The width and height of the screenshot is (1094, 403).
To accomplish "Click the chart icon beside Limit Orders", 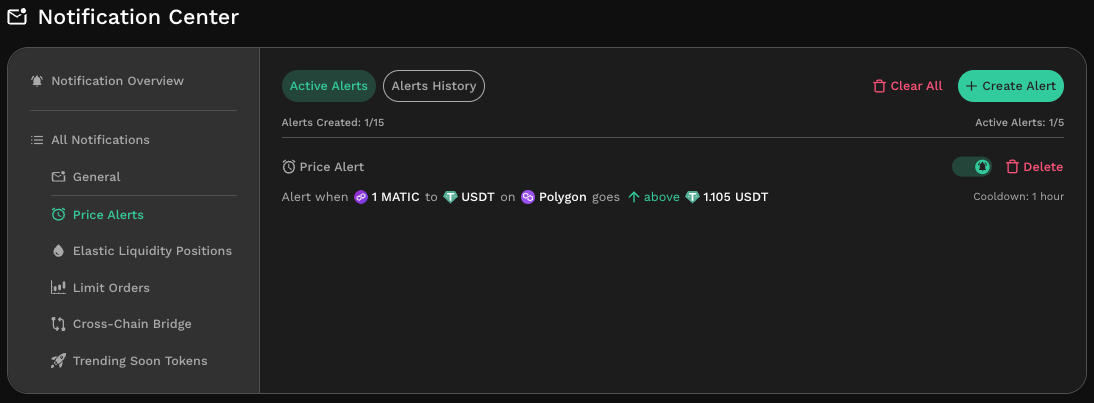I will pos(59,287).
